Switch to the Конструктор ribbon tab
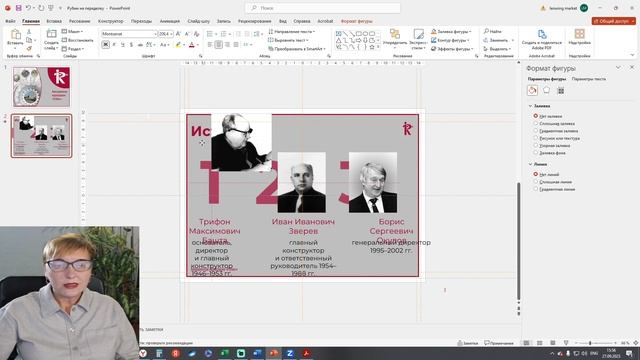 [x=111, y=21]
